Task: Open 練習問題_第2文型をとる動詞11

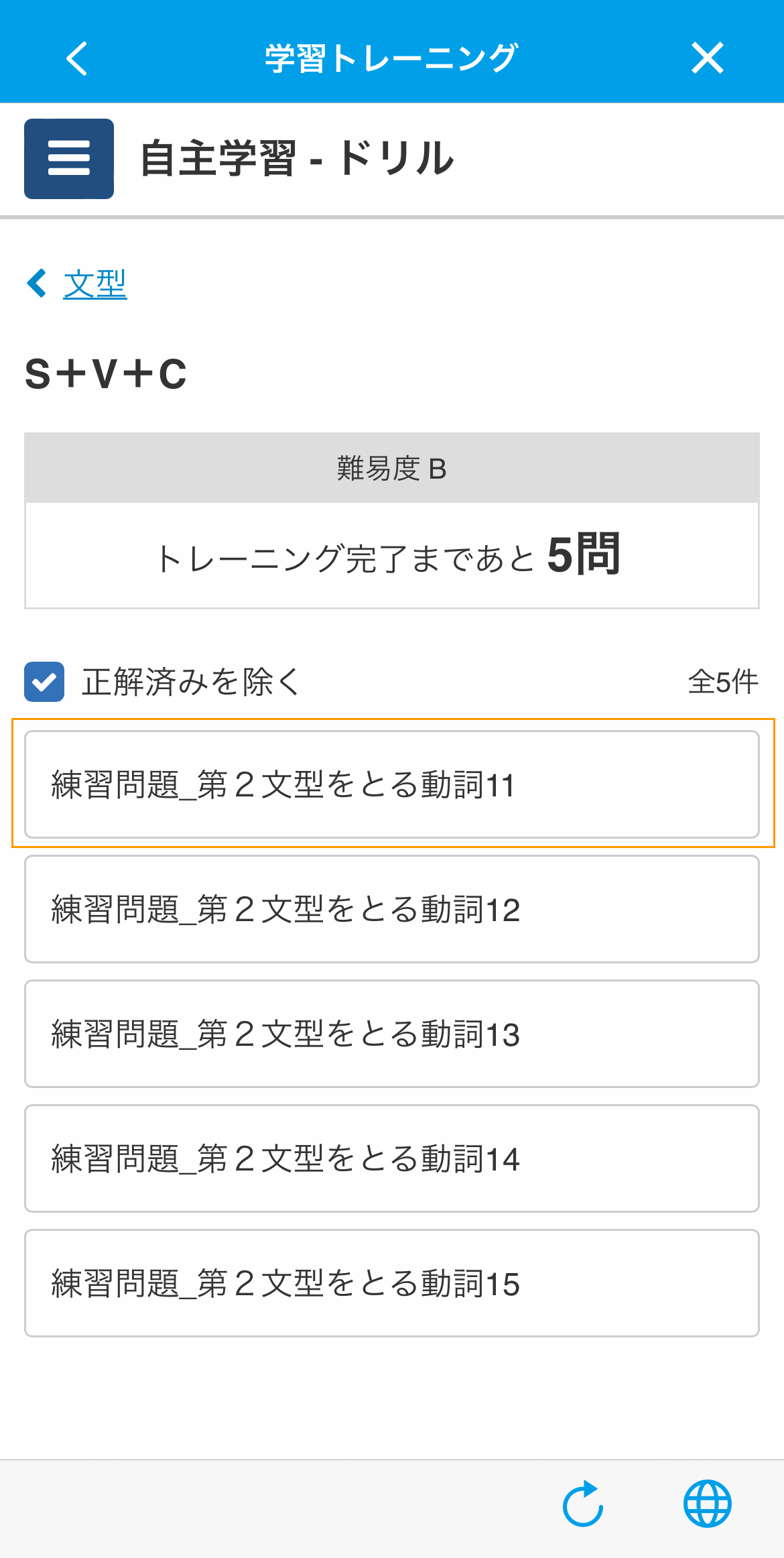Action: 392,784
